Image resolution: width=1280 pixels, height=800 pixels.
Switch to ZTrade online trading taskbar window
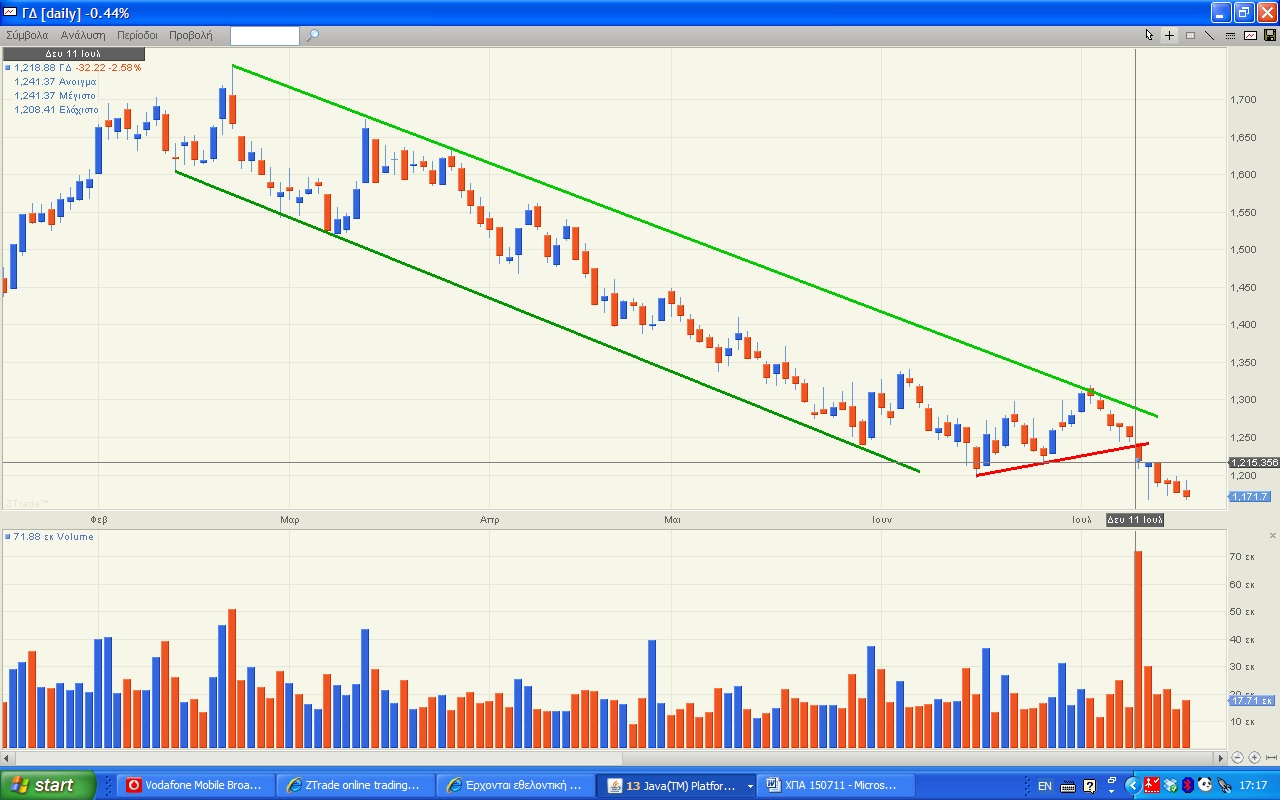click(x=355, y=785)
